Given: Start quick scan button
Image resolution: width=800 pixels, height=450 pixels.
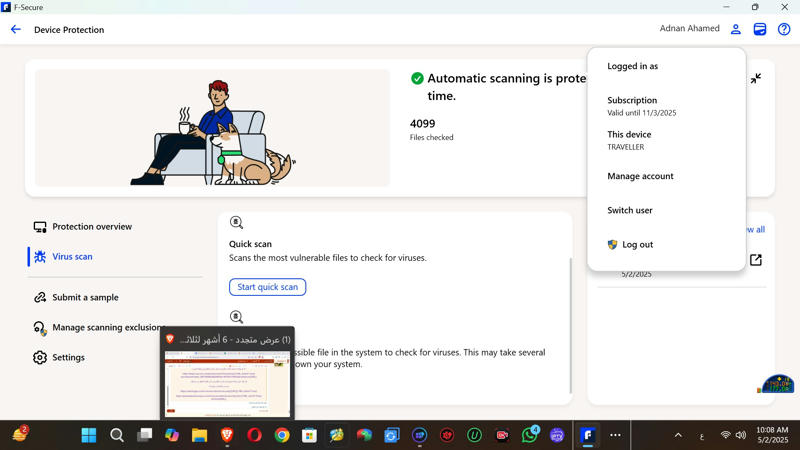Looking at the screenshot, I should click(x=267, y=287).
